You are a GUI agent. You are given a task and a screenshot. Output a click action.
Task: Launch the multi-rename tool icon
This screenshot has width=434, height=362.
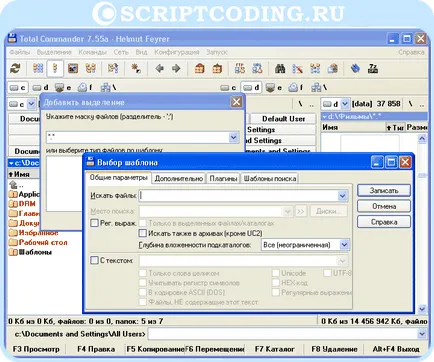(x=297, y=69)
